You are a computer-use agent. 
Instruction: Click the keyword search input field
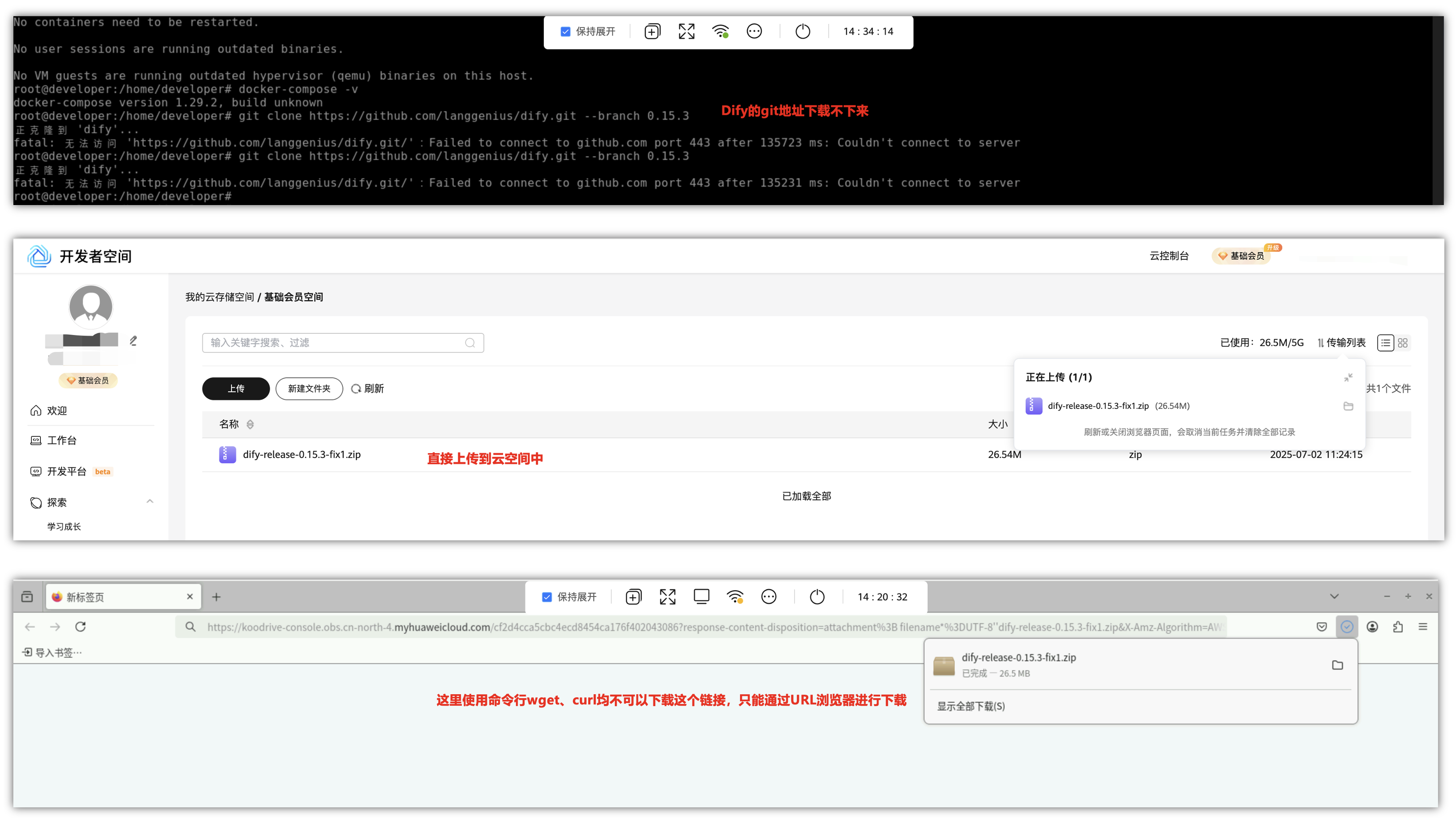point(334,343)
